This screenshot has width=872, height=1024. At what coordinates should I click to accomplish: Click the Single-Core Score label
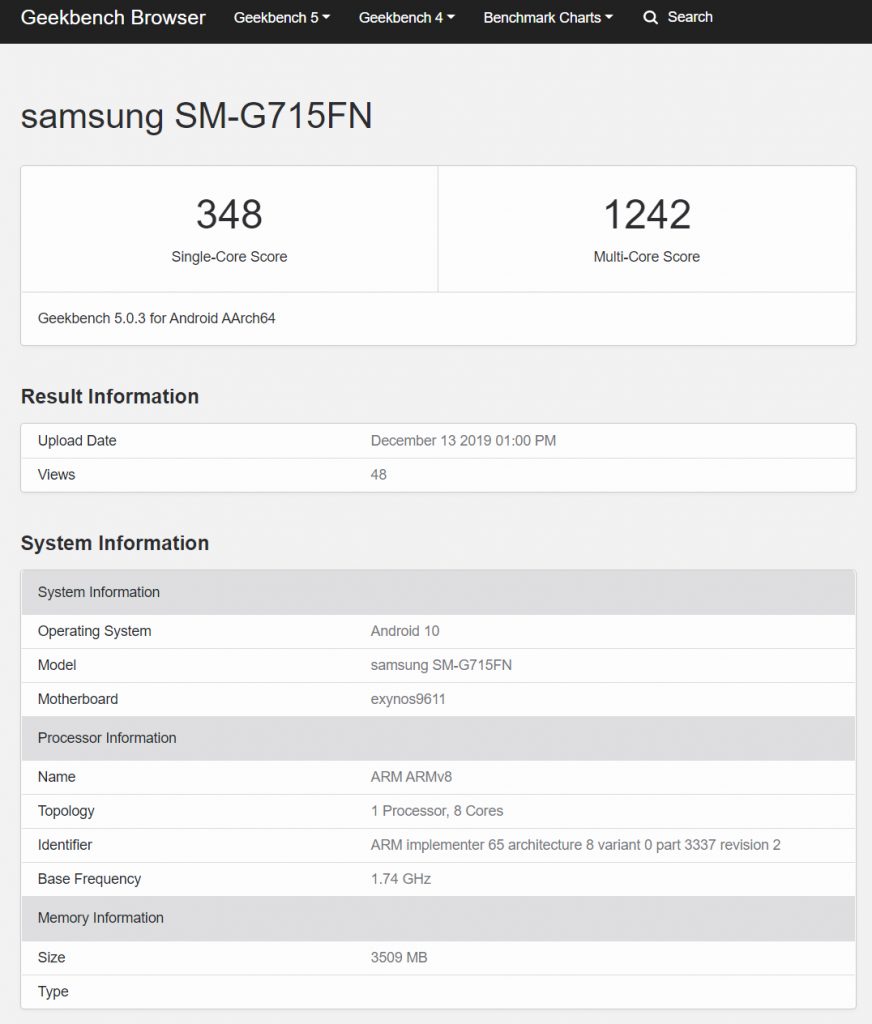pos(229,257)
